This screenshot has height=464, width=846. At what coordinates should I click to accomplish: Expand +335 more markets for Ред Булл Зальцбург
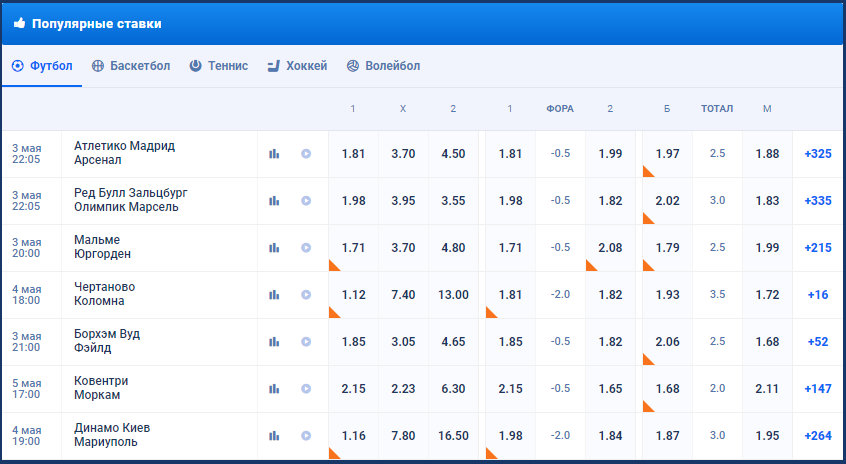point(817,201)
